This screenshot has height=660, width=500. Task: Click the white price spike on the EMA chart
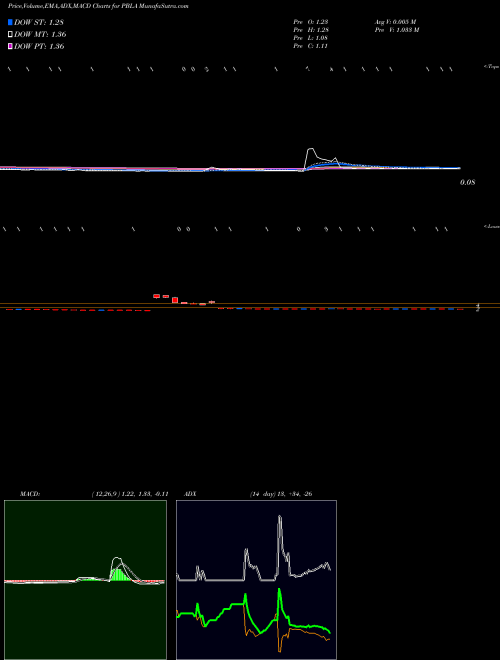pos(311,151)
